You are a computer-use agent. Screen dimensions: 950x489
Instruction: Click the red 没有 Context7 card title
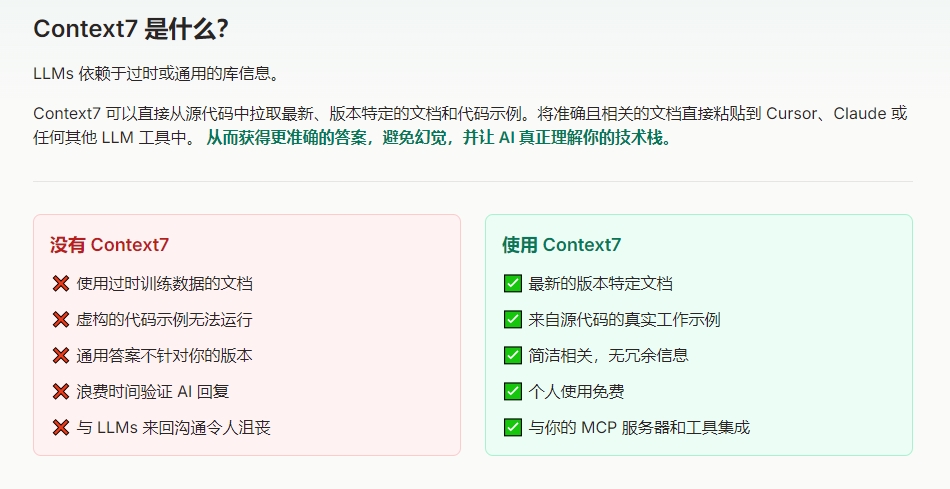(110, 245)
